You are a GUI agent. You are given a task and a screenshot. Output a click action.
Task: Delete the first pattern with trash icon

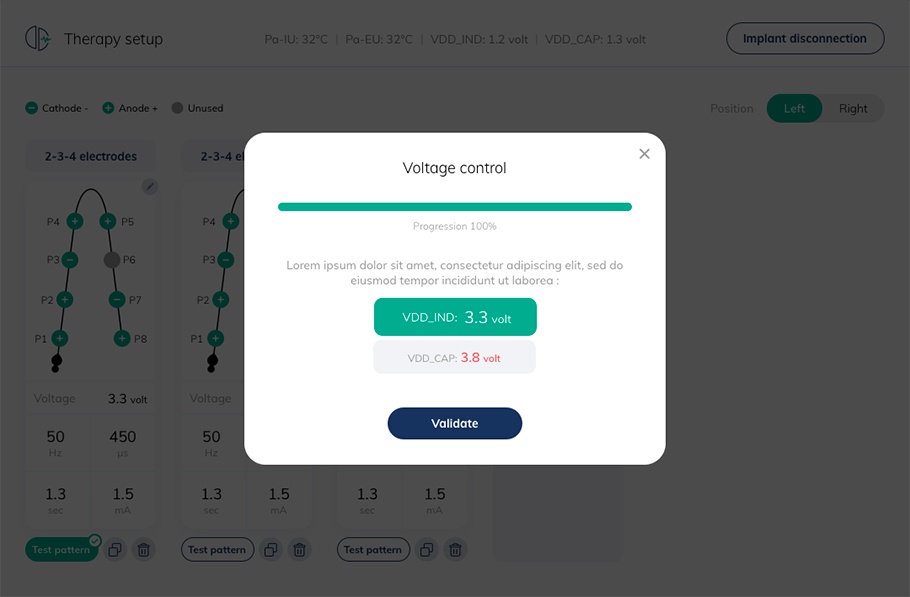click(143, 549)
